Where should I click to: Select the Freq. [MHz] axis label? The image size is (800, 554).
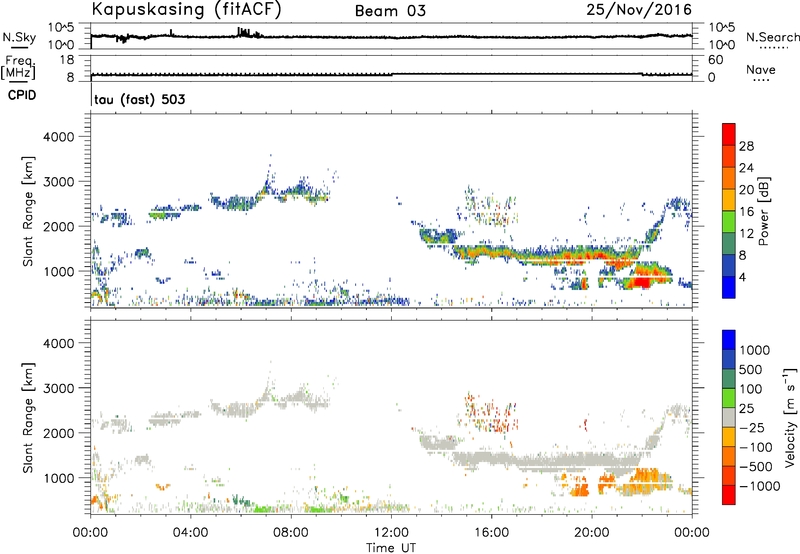18,68
